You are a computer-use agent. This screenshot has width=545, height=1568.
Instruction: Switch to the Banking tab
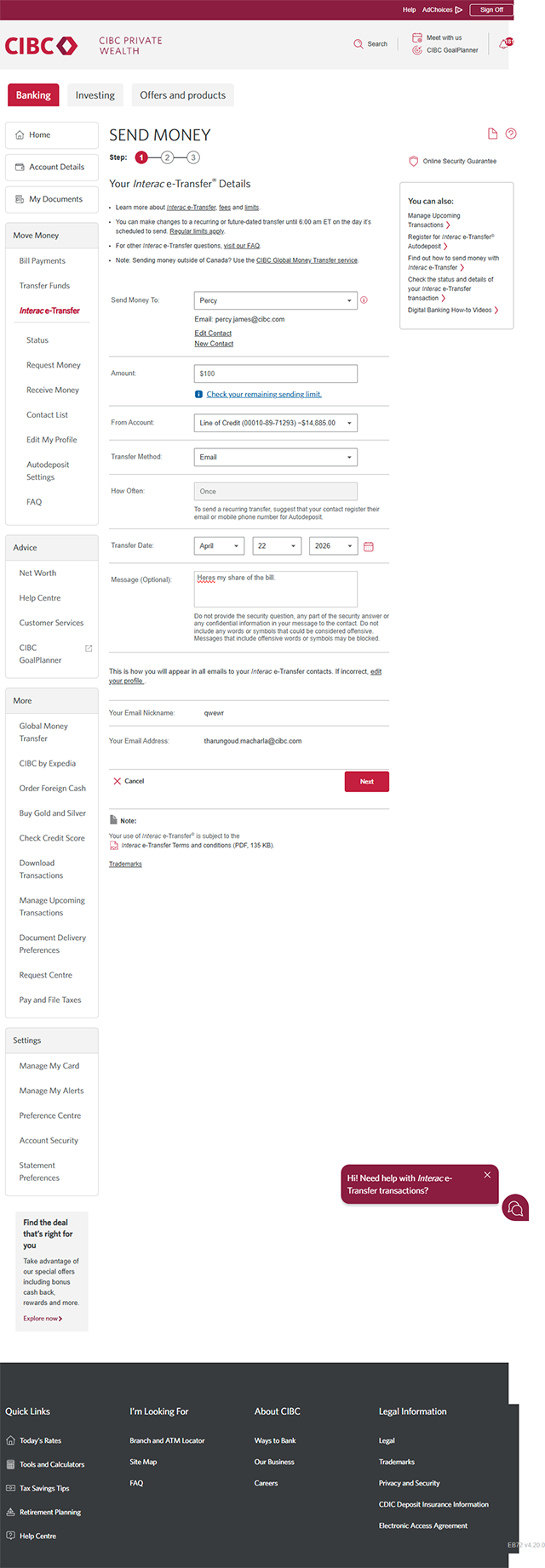pyautogui.click(x=33, y=95)
